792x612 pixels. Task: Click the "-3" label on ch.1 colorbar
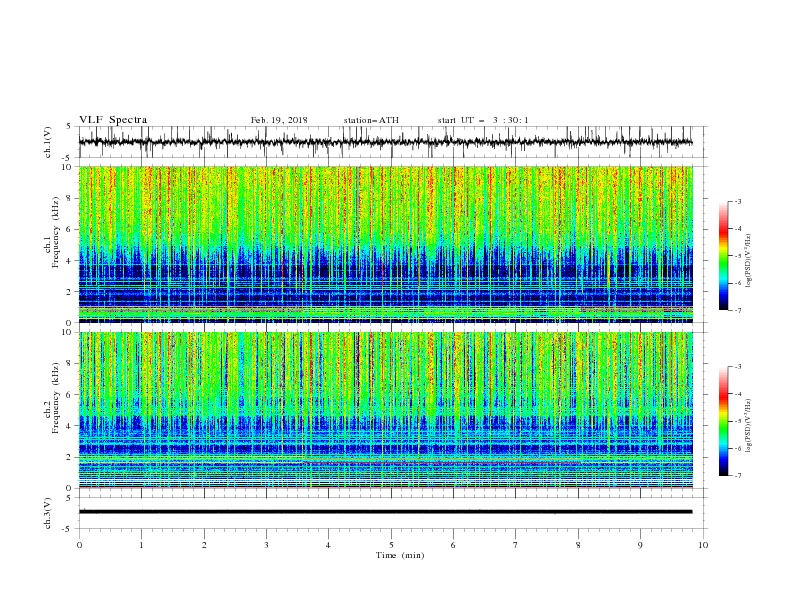(738, 201)
